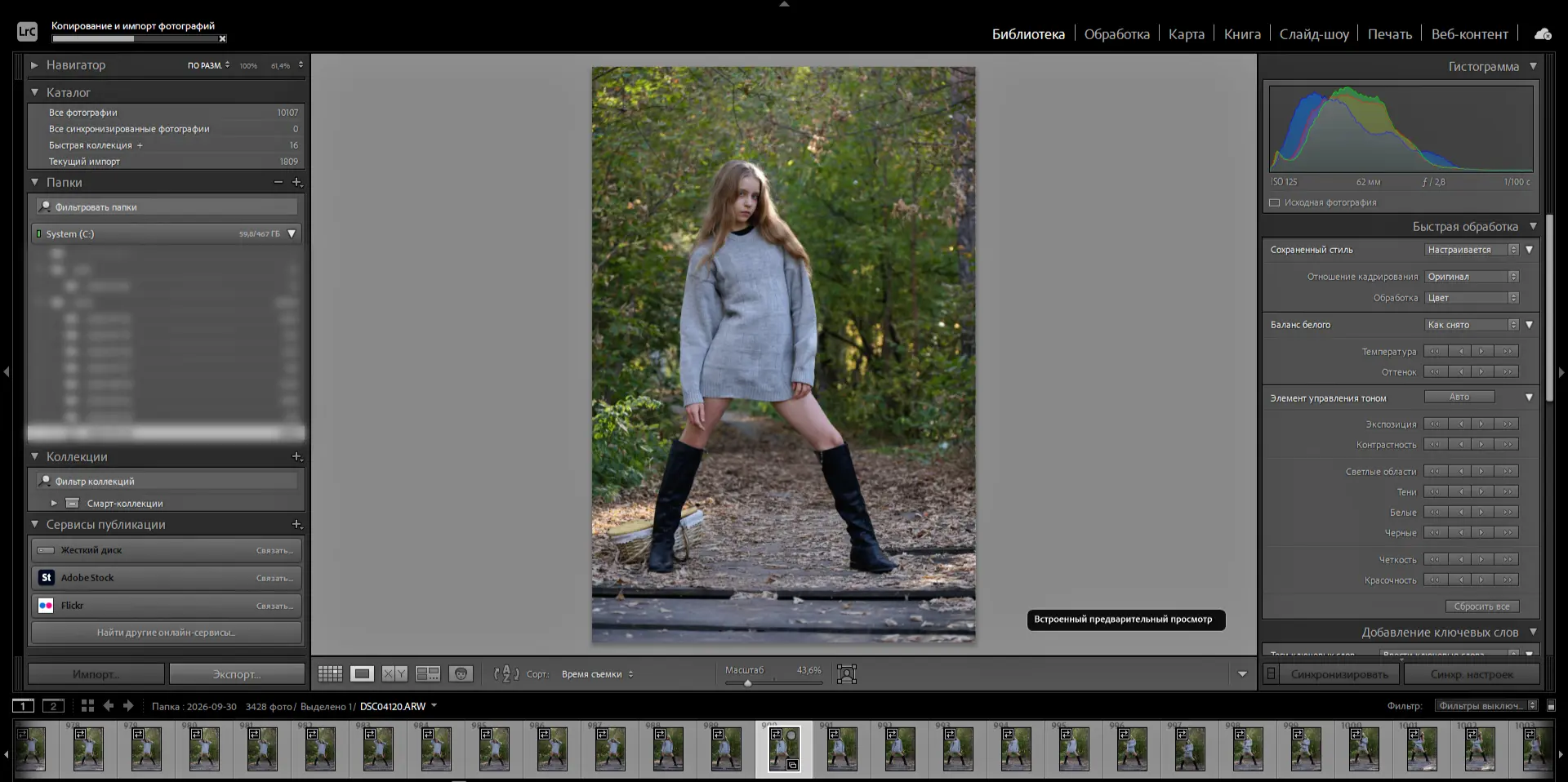Switch to Grid view icon in toolbar
Screen dimensions: 1568x782
pos(330,674)
